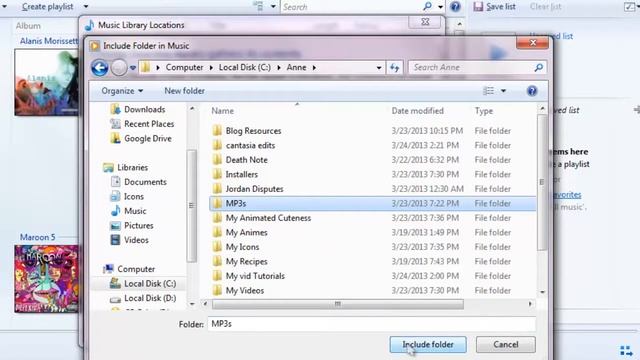The width and height of the screenshot is (640, 360).
Task: Open the Organize dropdown menu
Action: pos(122,91)
